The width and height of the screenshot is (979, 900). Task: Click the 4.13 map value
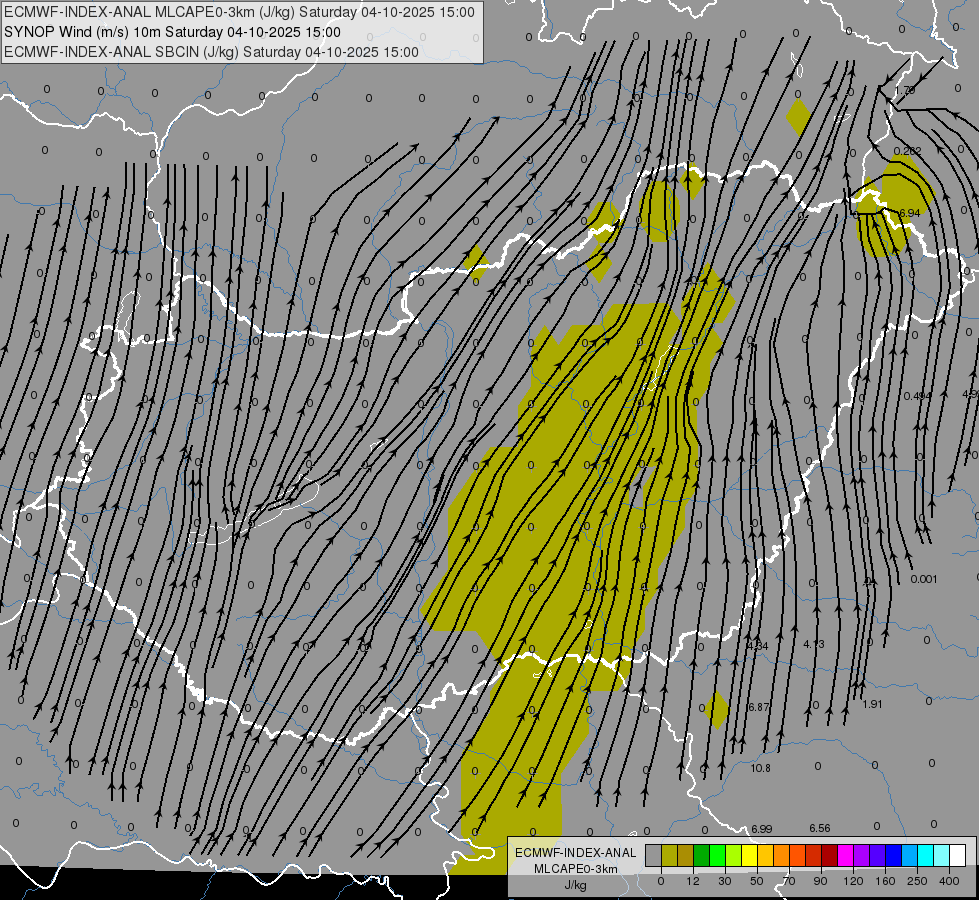814,644
